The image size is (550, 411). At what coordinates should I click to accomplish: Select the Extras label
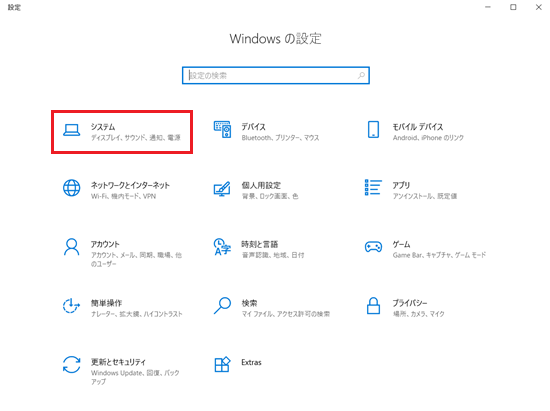[251, 362]
